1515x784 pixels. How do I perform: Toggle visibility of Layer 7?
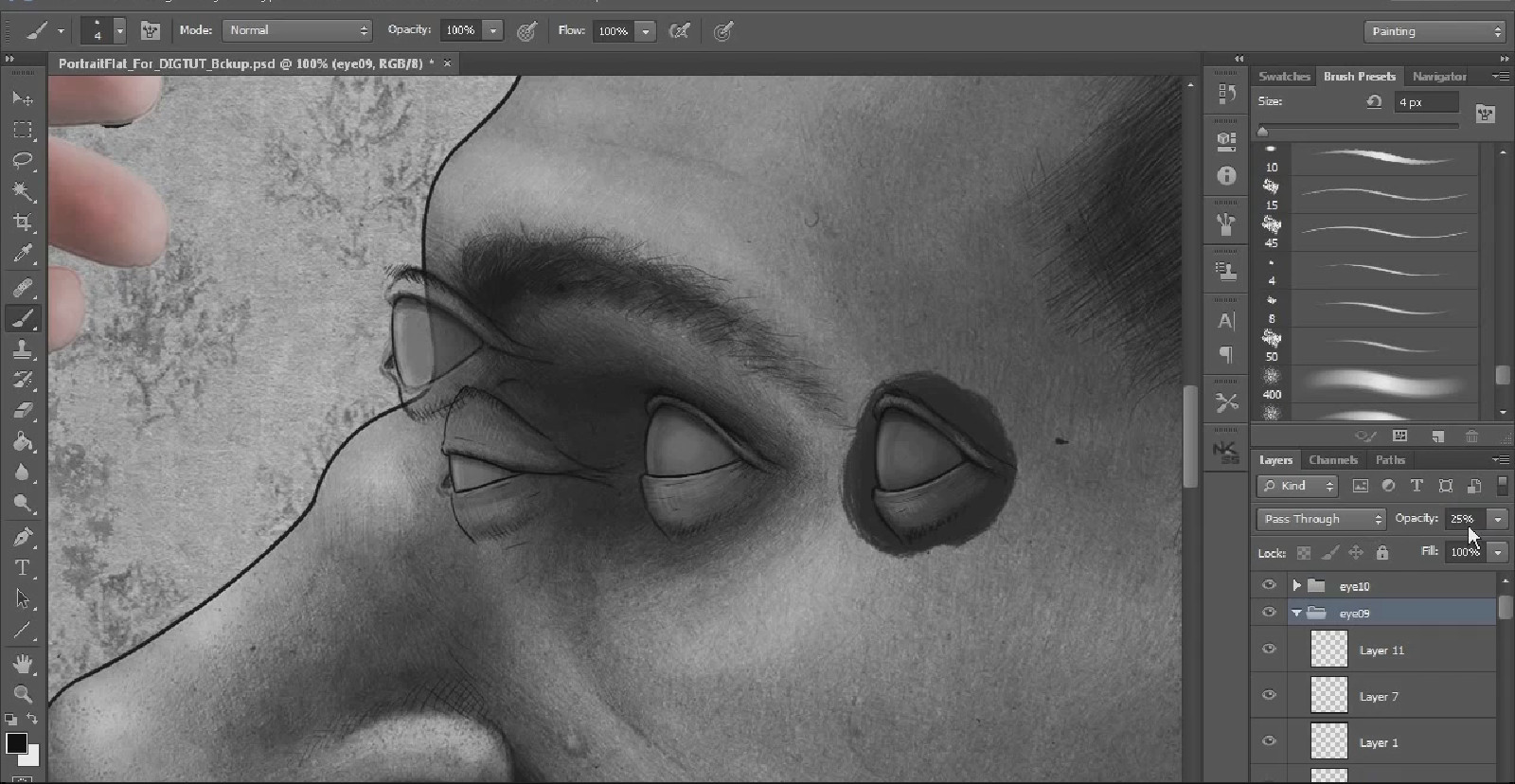point(1269,695)
